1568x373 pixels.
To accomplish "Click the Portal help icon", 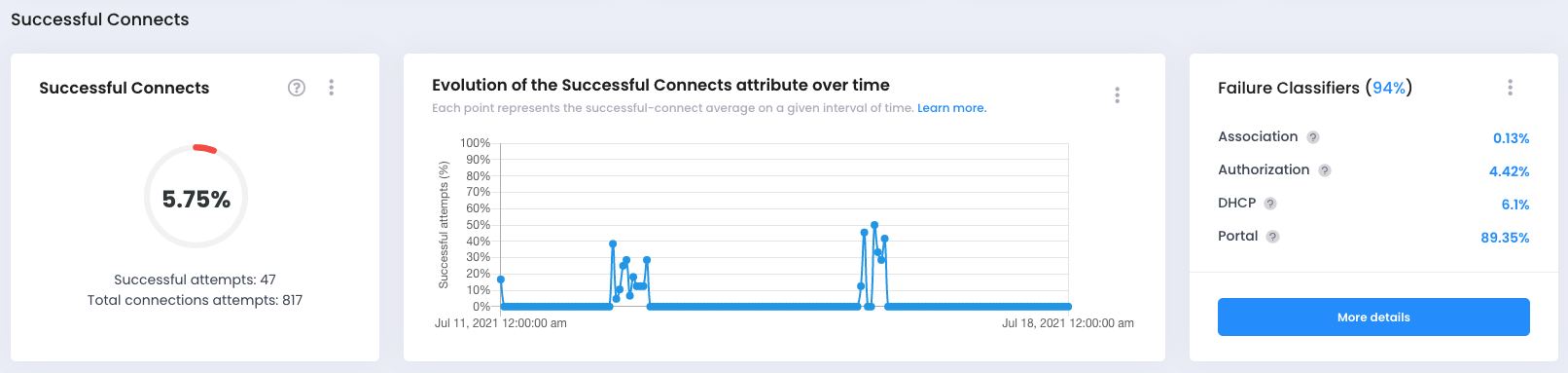I will [1272, 237].
